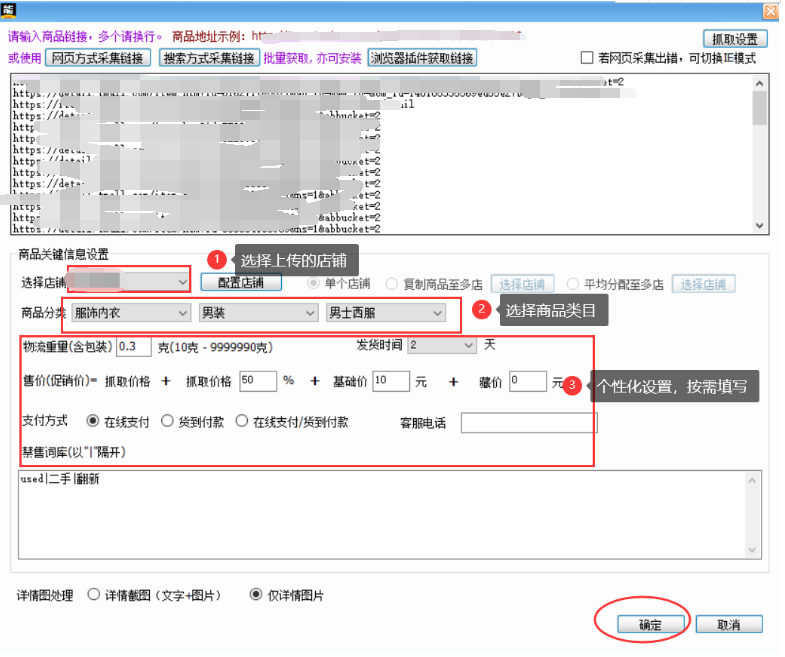The image size is (785, 657).
Task: Click 搜索方式采集链接 button
Action: pyautogui.click(x=209, y=58)
